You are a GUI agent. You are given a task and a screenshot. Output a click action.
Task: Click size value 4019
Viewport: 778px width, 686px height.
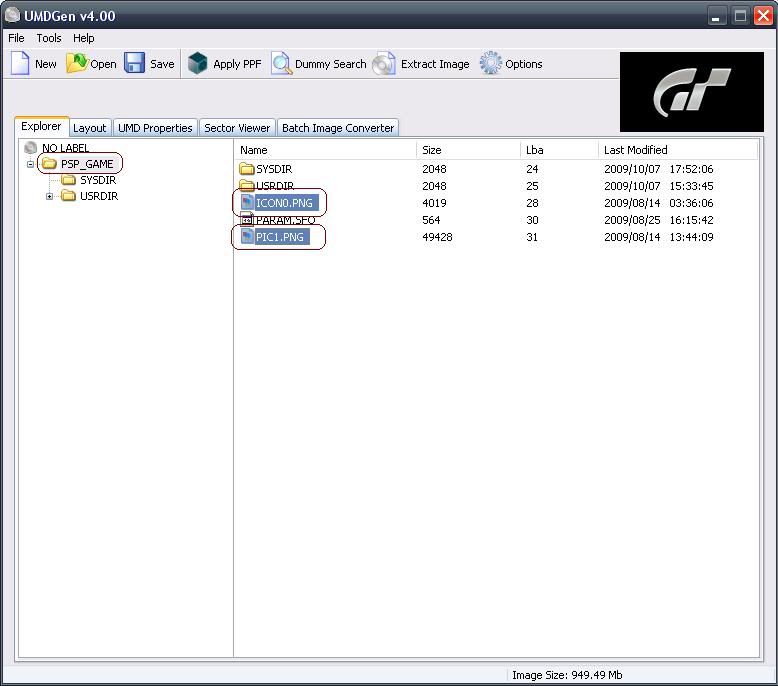(434, 203)
